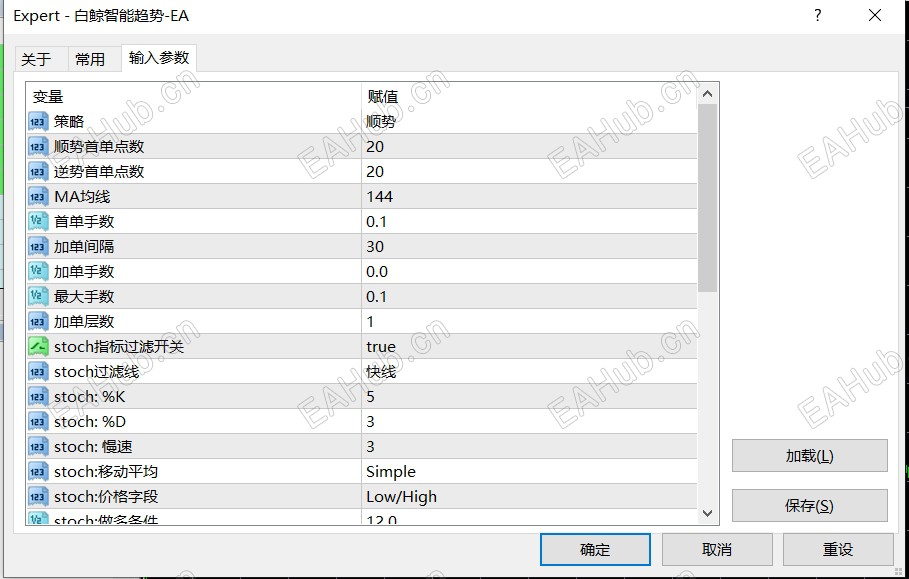This screenshot has width=909, height=579.
Task: Click the icon beside stoch:移动平均
Action: [x=38, y=471]
